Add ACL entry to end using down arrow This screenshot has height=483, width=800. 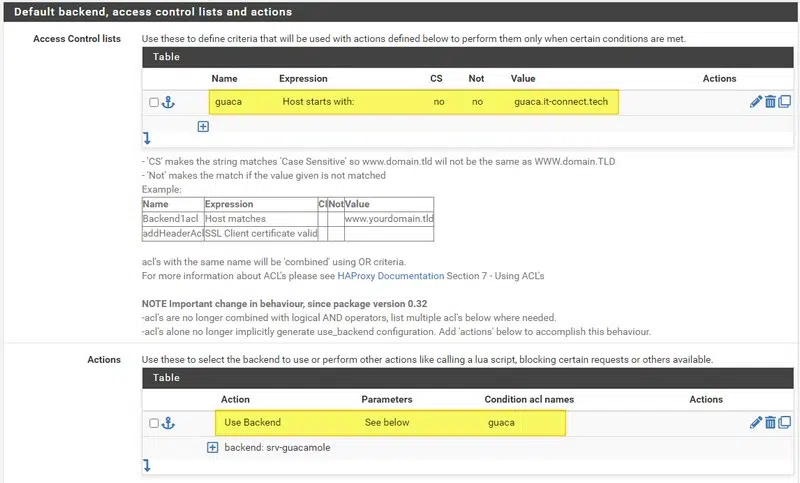(x=147, y=138)
